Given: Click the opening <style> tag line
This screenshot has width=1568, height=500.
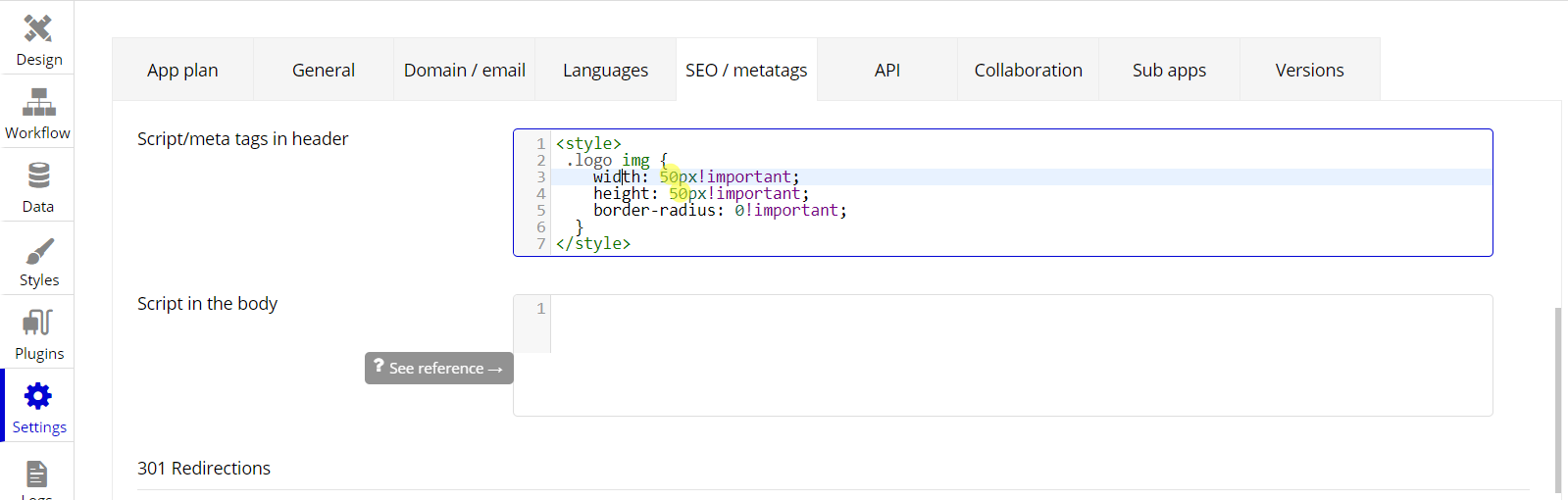Looking at the screenshot, I should (x=588, y=143).
